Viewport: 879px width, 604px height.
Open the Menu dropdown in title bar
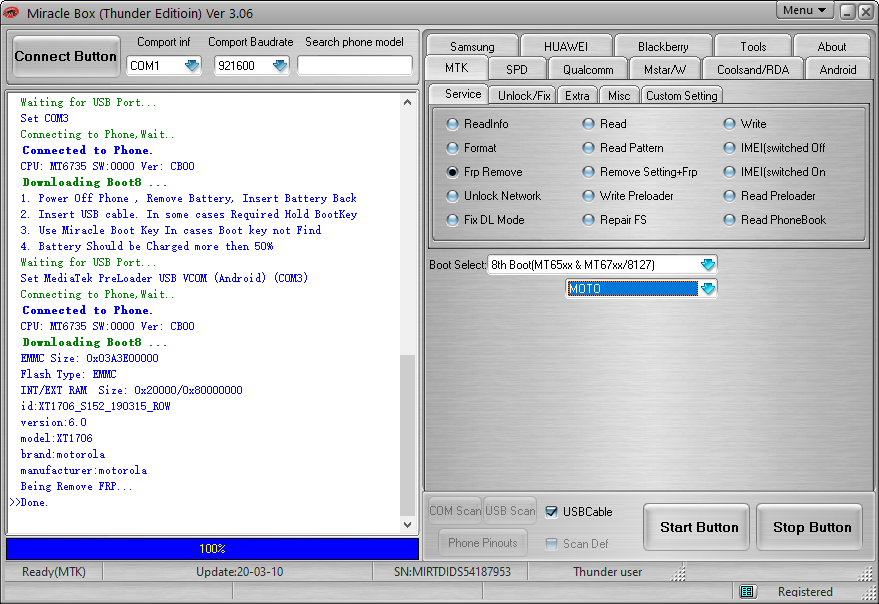[x=804, y=10]
